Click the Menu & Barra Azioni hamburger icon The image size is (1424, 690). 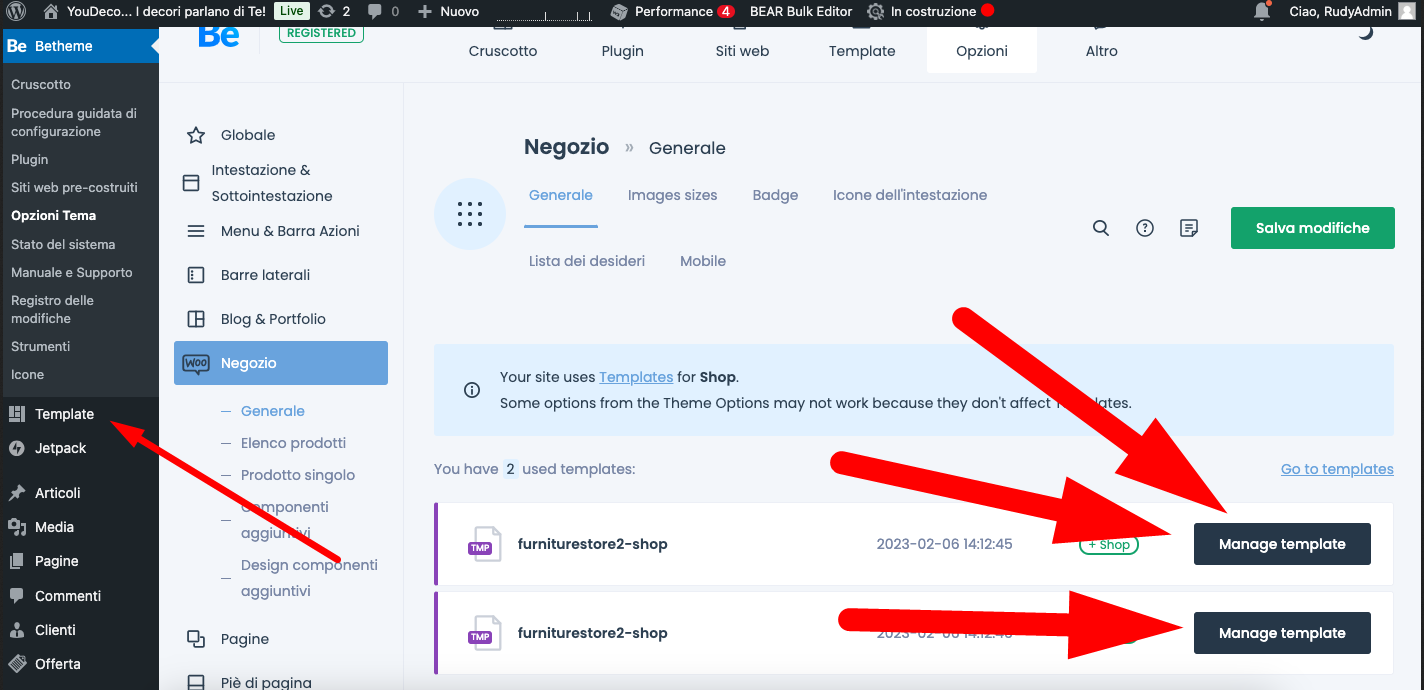coord(196,231)
